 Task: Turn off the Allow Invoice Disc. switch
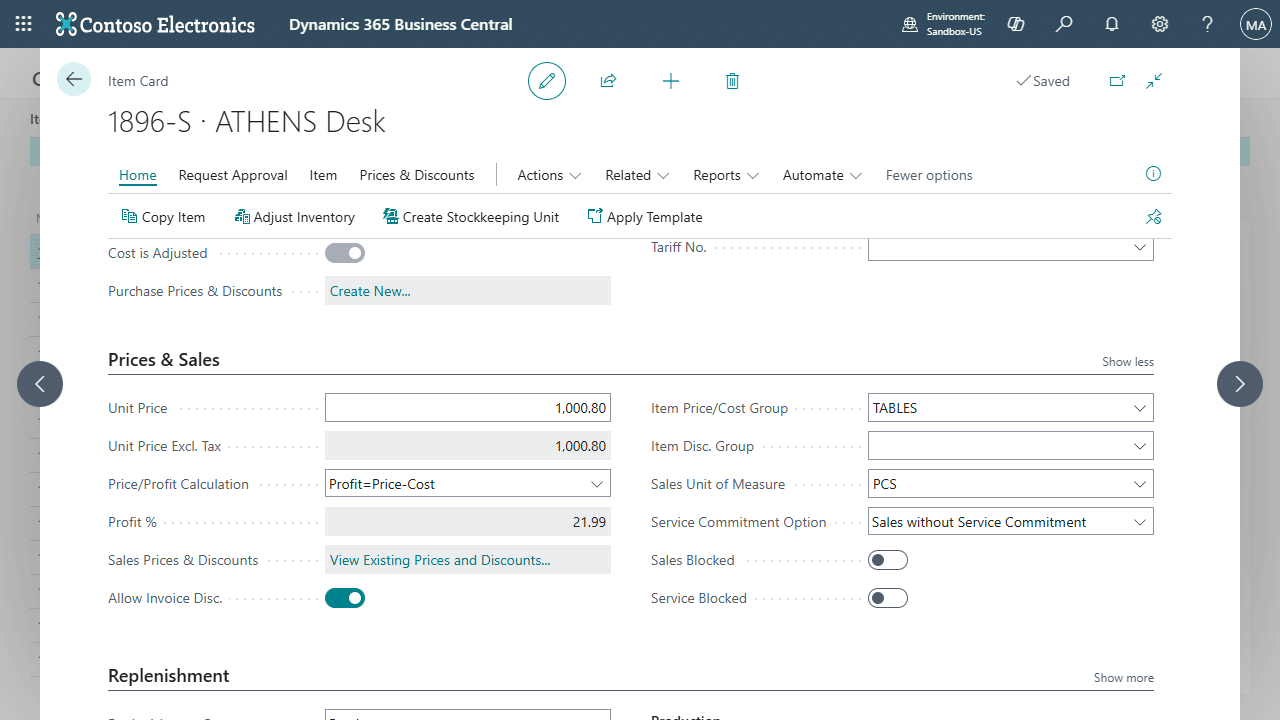click(345, 598)
